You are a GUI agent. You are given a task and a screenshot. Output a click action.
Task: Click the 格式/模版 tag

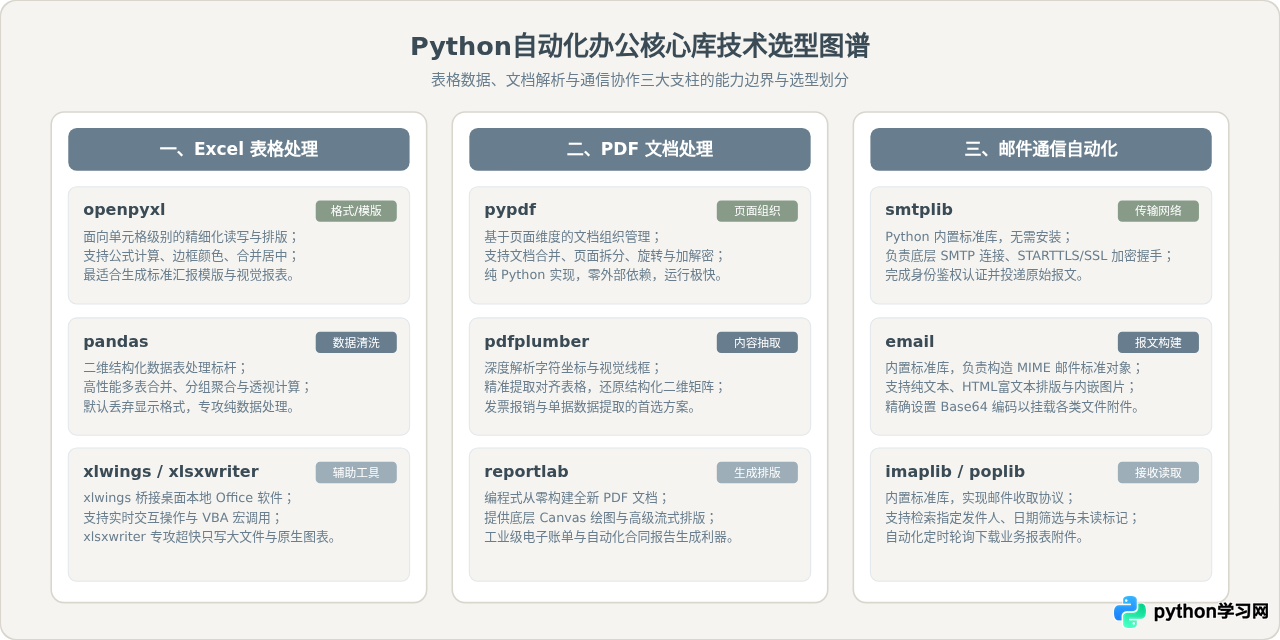tap(356, 211)
